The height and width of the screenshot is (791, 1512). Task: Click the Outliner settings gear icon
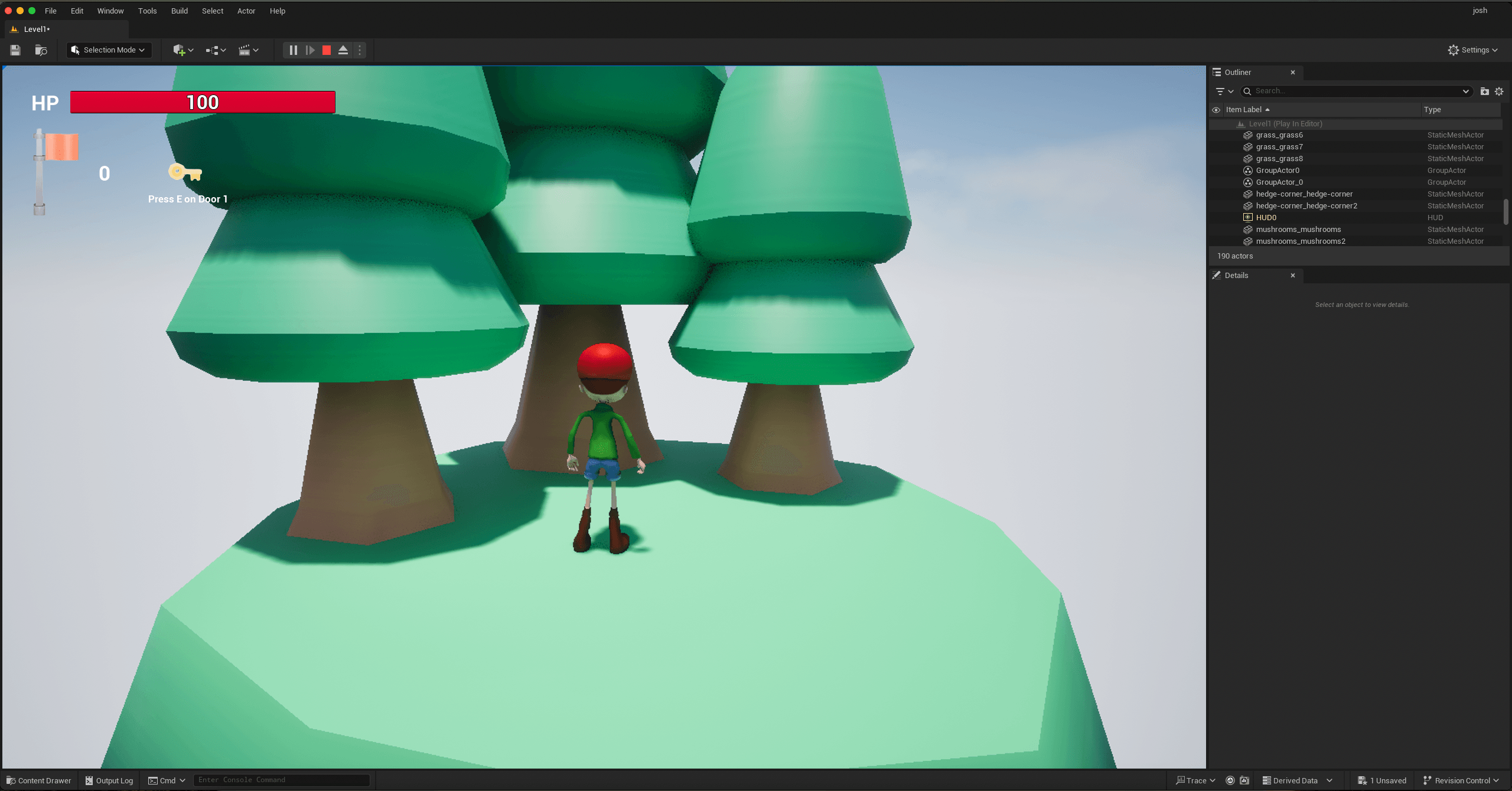[x=1499, y=91]
